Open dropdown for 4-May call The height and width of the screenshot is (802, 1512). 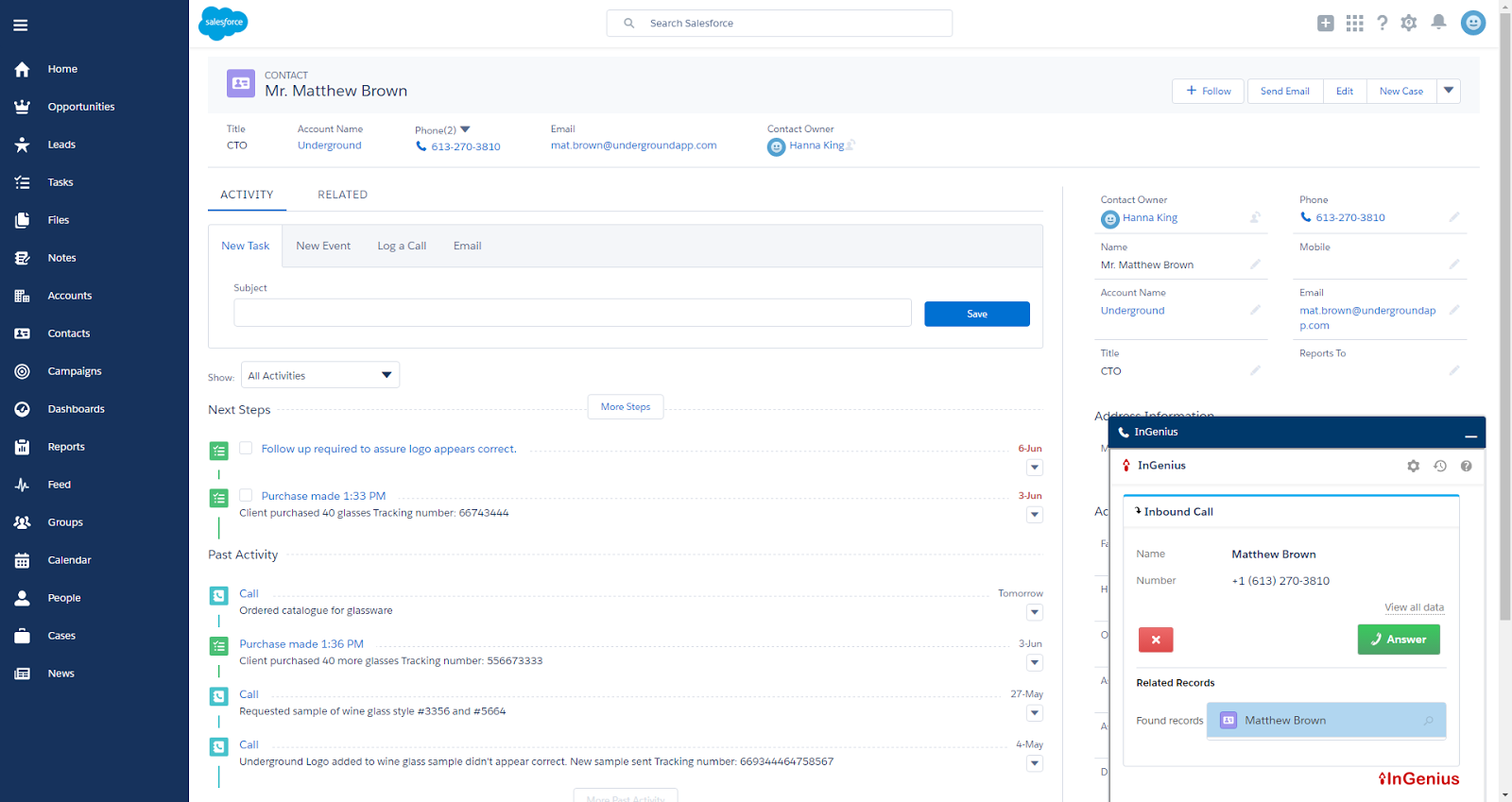1035,763
